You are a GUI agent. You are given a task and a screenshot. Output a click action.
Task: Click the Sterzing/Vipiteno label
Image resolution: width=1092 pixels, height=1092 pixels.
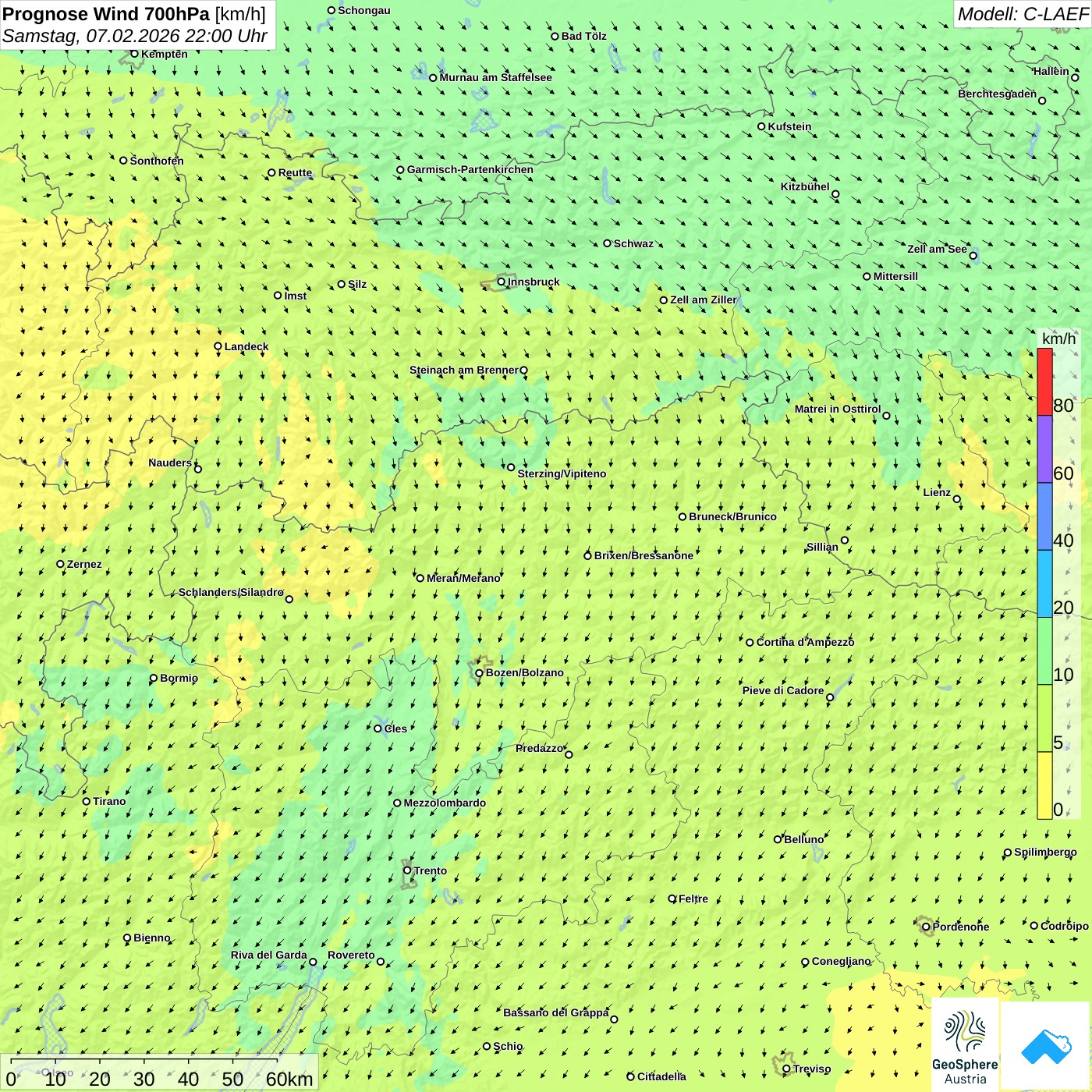(x=562, y=473)
